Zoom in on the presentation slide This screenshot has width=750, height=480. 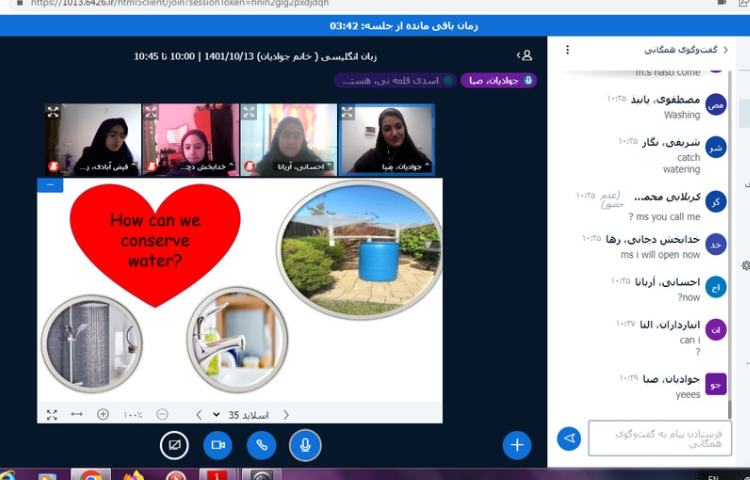(x=103, y=415)
